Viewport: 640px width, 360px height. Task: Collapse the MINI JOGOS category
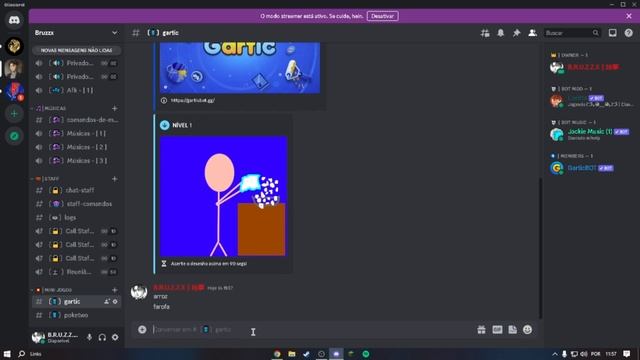[x=54, y=290]
